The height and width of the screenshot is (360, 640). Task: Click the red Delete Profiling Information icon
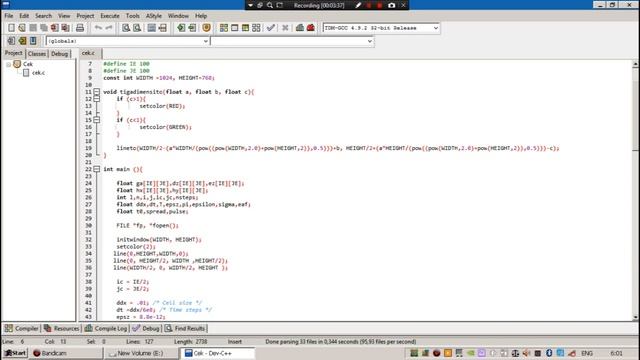click(x=311, y=28)
